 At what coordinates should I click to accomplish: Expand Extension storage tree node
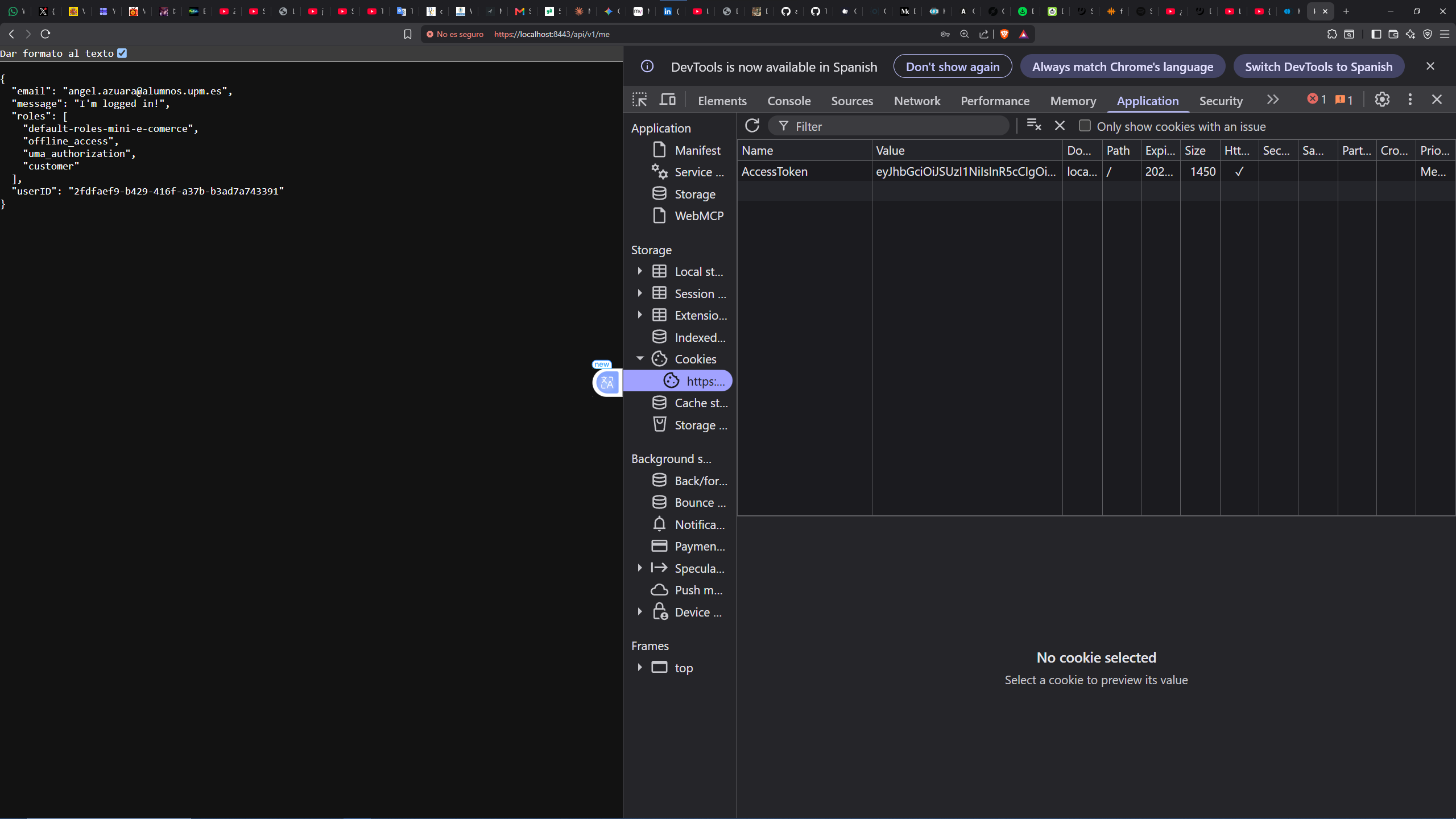[640, 315]
